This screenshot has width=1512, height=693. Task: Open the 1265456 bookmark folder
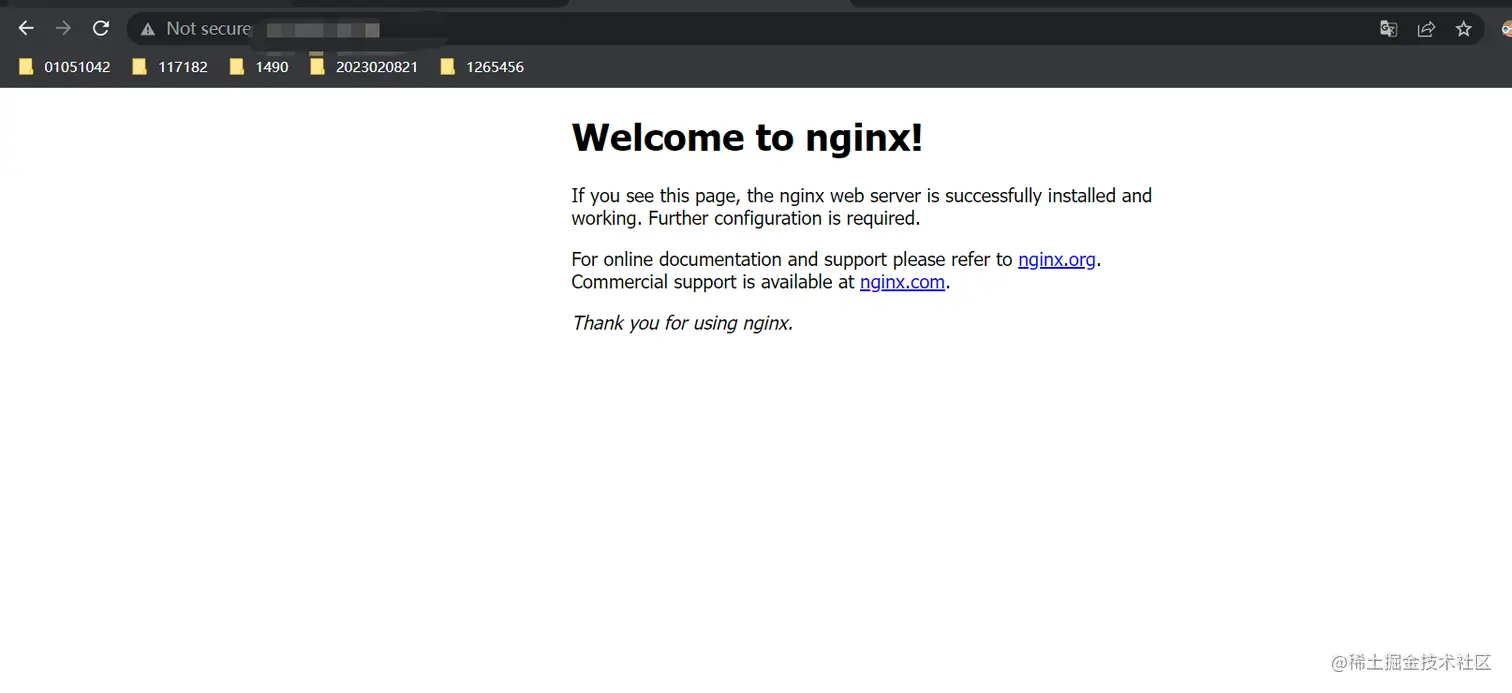click(x=482, y=67)
